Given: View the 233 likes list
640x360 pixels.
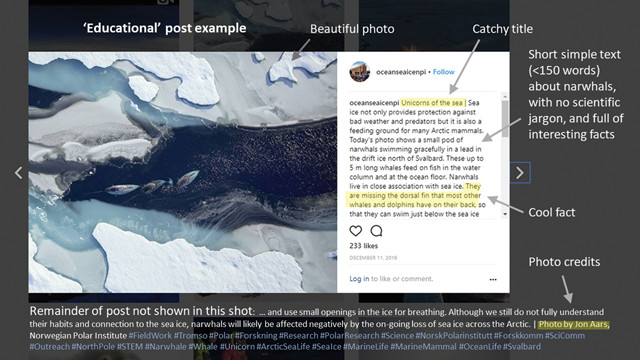Looking at the screenshot, I should pos(364,246).
